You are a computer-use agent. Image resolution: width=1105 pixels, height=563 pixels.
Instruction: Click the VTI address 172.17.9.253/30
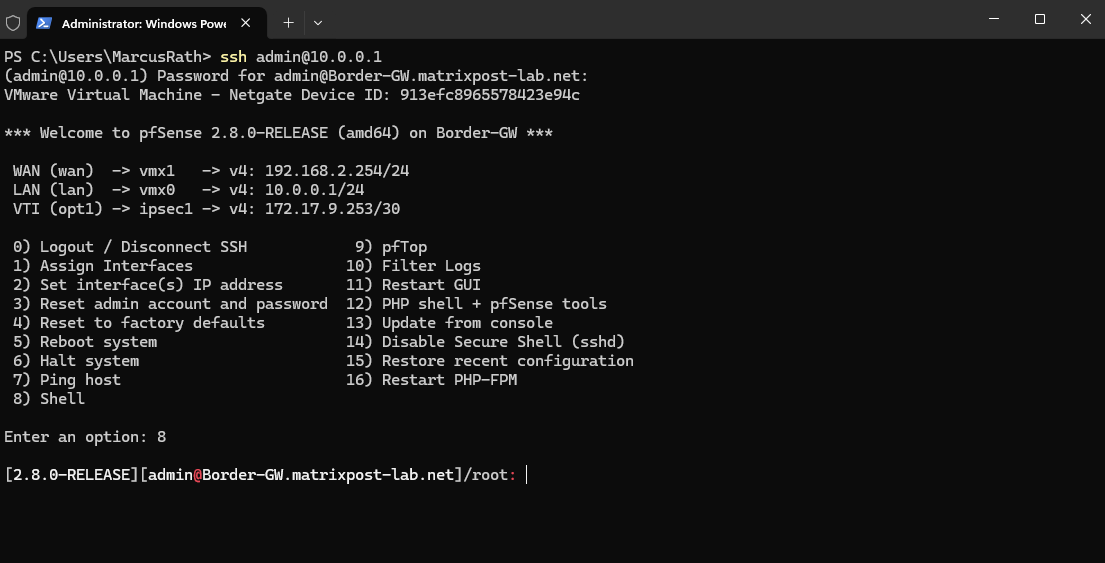[x=333, y=209]
